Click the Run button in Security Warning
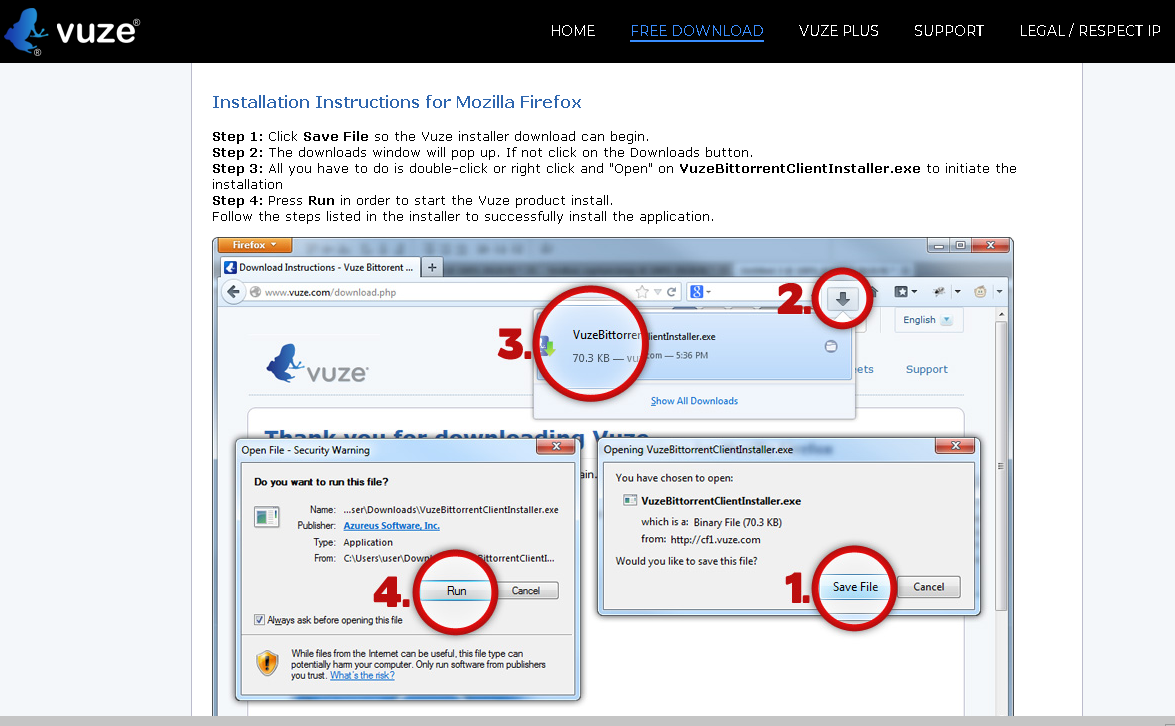This screenshot has height=726, width=1175. [456, 591]
